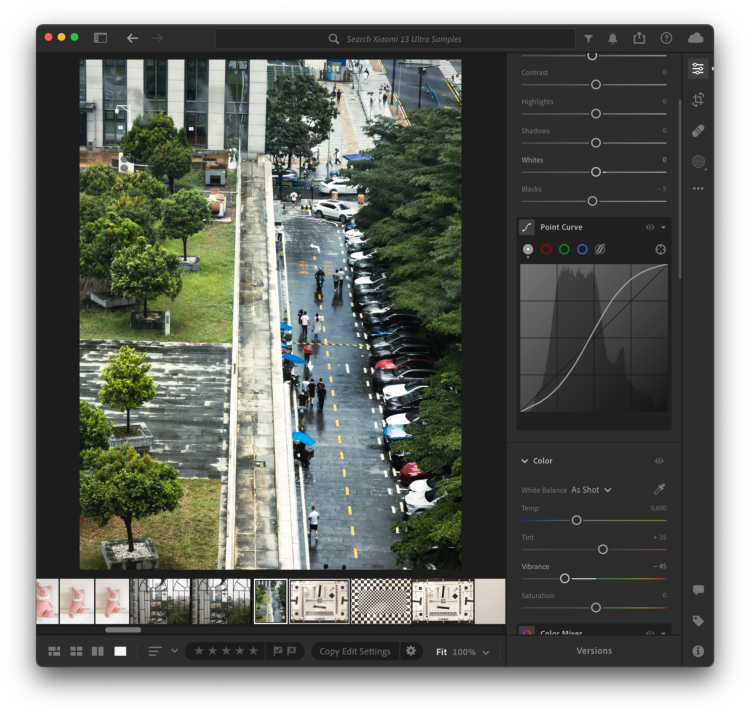Open the comments speech bubble icon
The width and height of the screenshot is (750, 715).
tap(698, 590)
